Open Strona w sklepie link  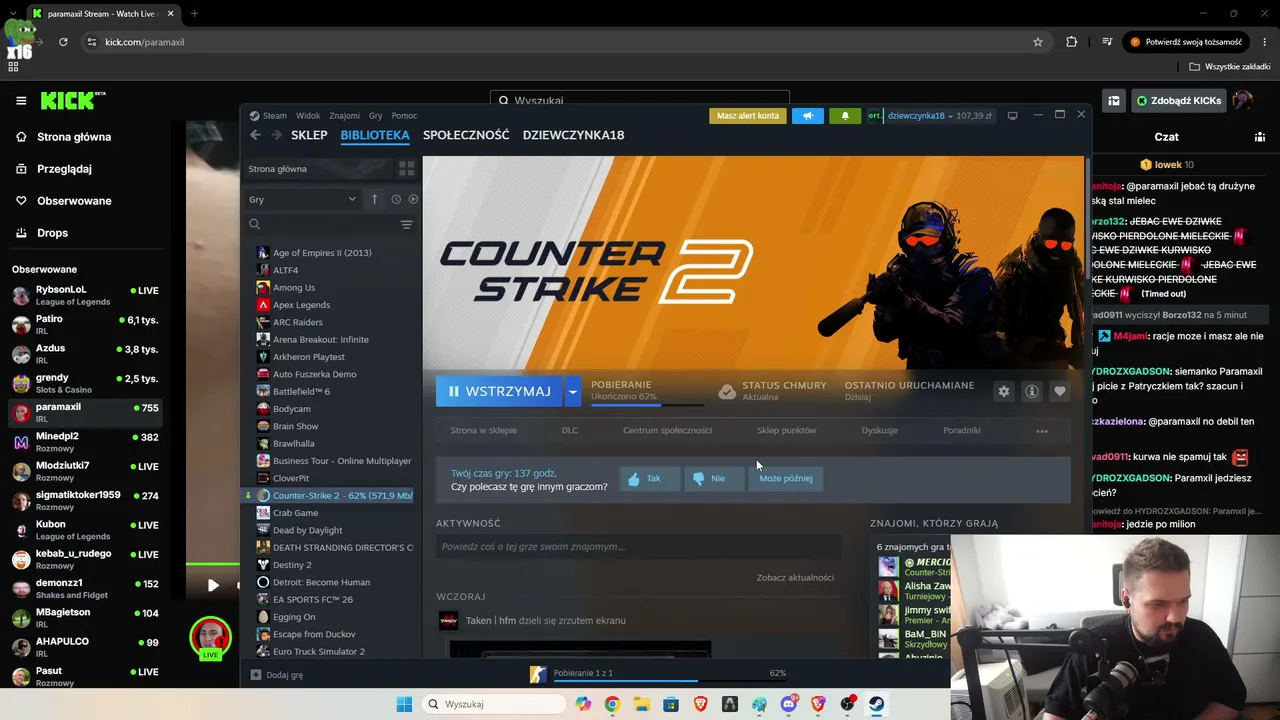(484, 431)
